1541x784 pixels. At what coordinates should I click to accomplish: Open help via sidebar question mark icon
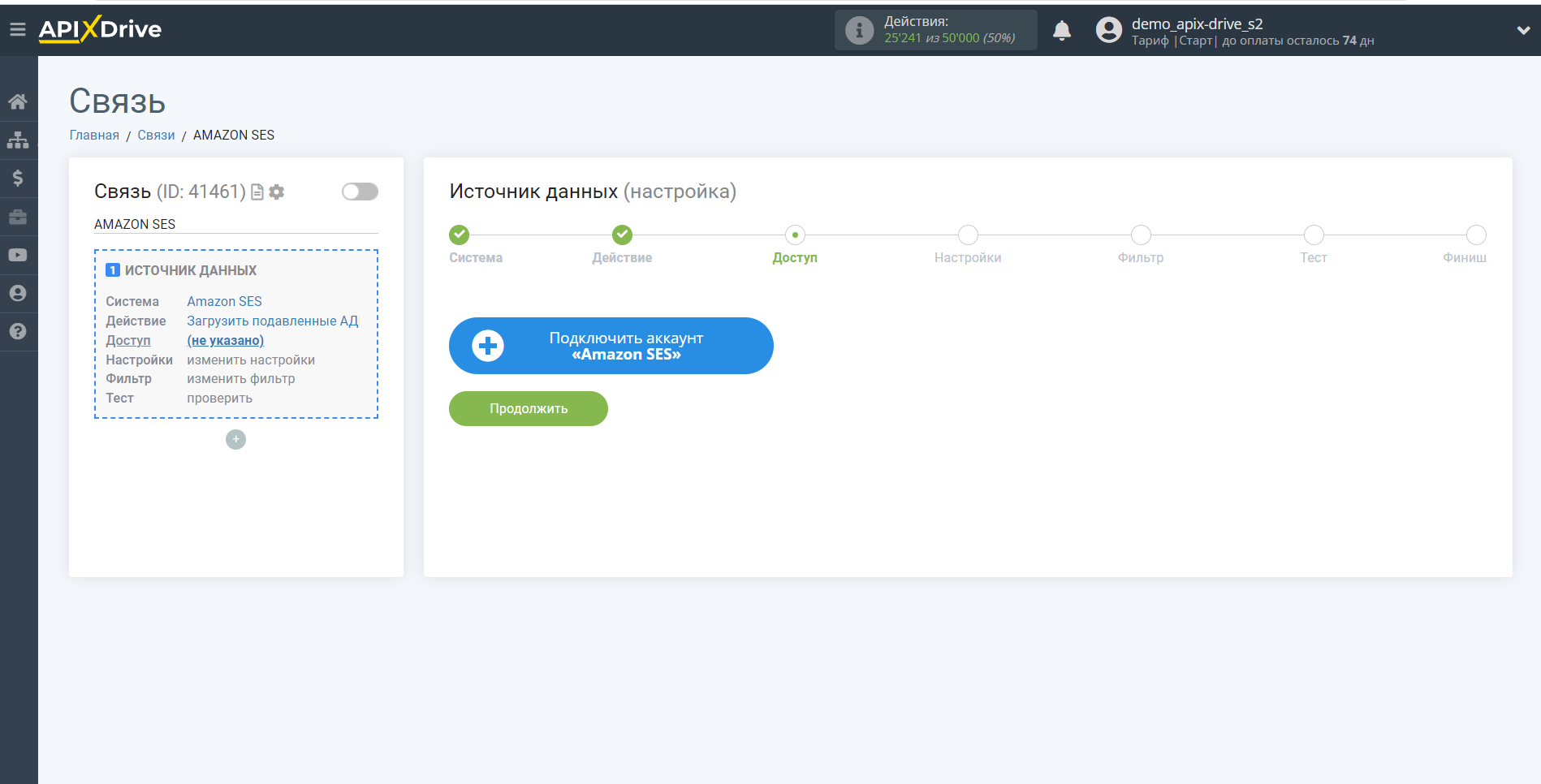[18, 331]
